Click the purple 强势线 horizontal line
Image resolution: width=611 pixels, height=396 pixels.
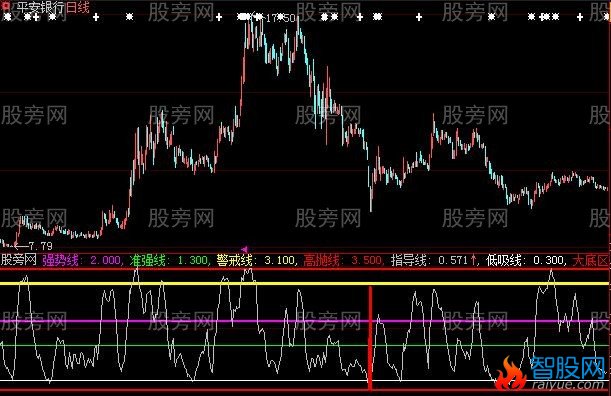click(x=304, y=322)
